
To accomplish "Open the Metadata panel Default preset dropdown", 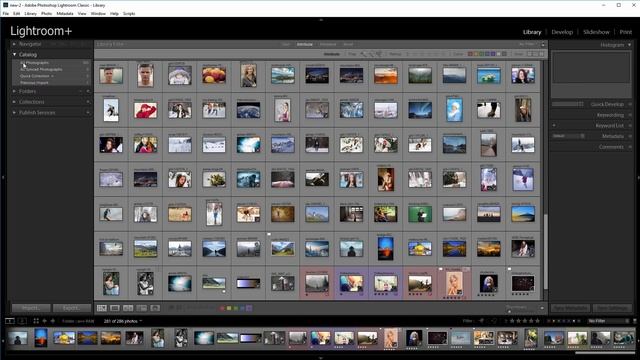I will (569, 136).
